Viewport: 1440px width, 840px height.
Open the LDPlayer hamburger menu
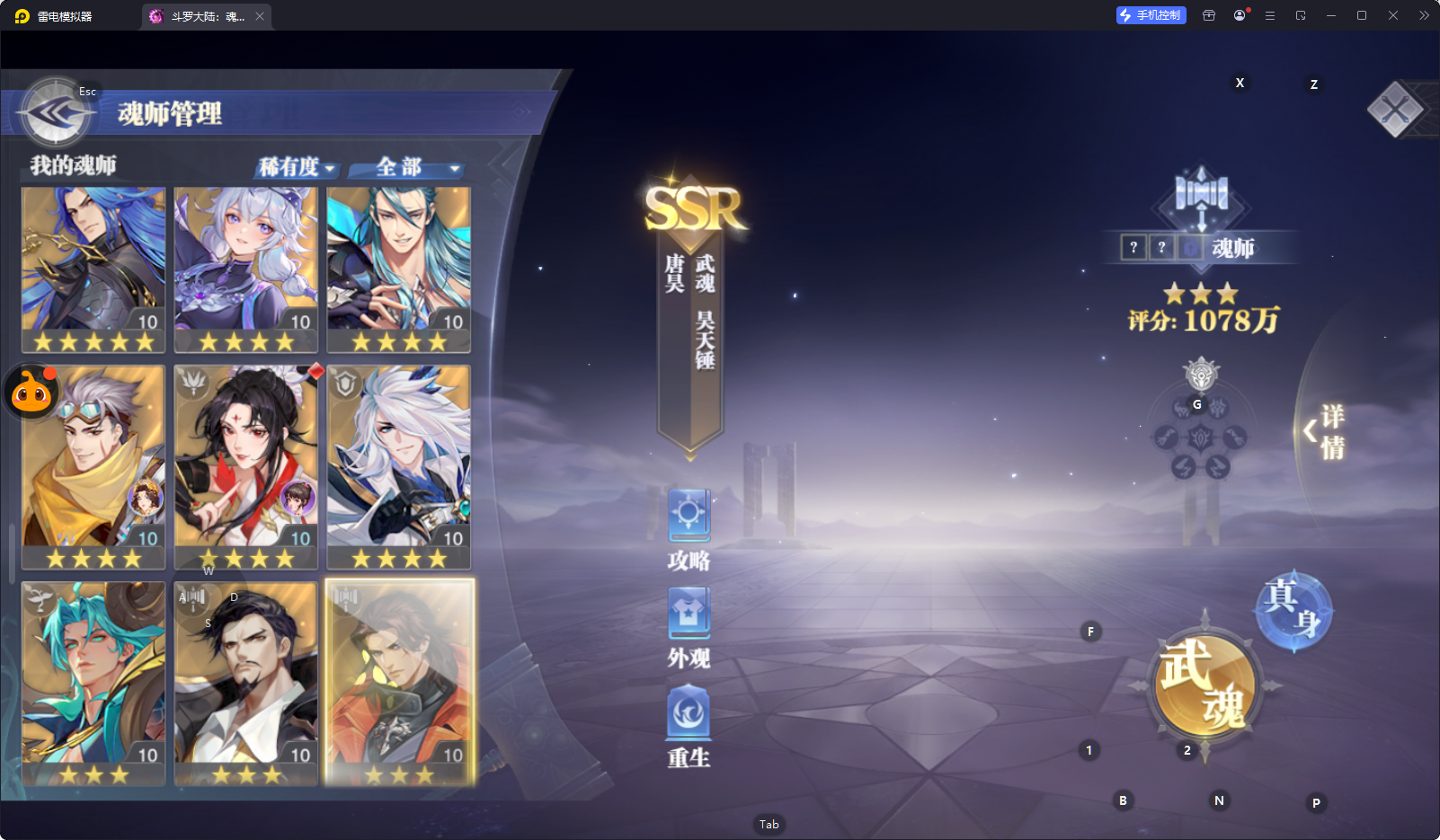click(1270, 15)
